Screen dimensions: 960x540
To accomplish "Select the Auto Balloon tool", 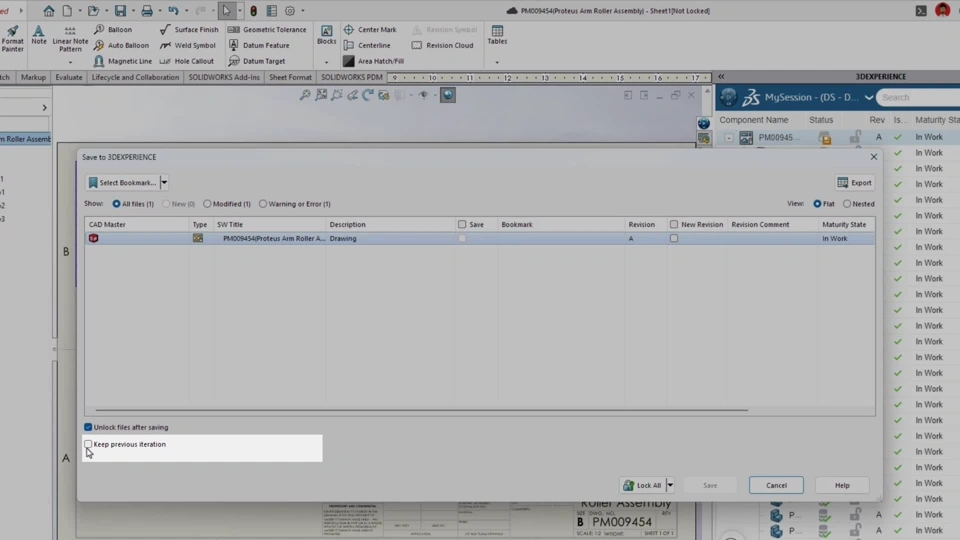I will [121, 45].
